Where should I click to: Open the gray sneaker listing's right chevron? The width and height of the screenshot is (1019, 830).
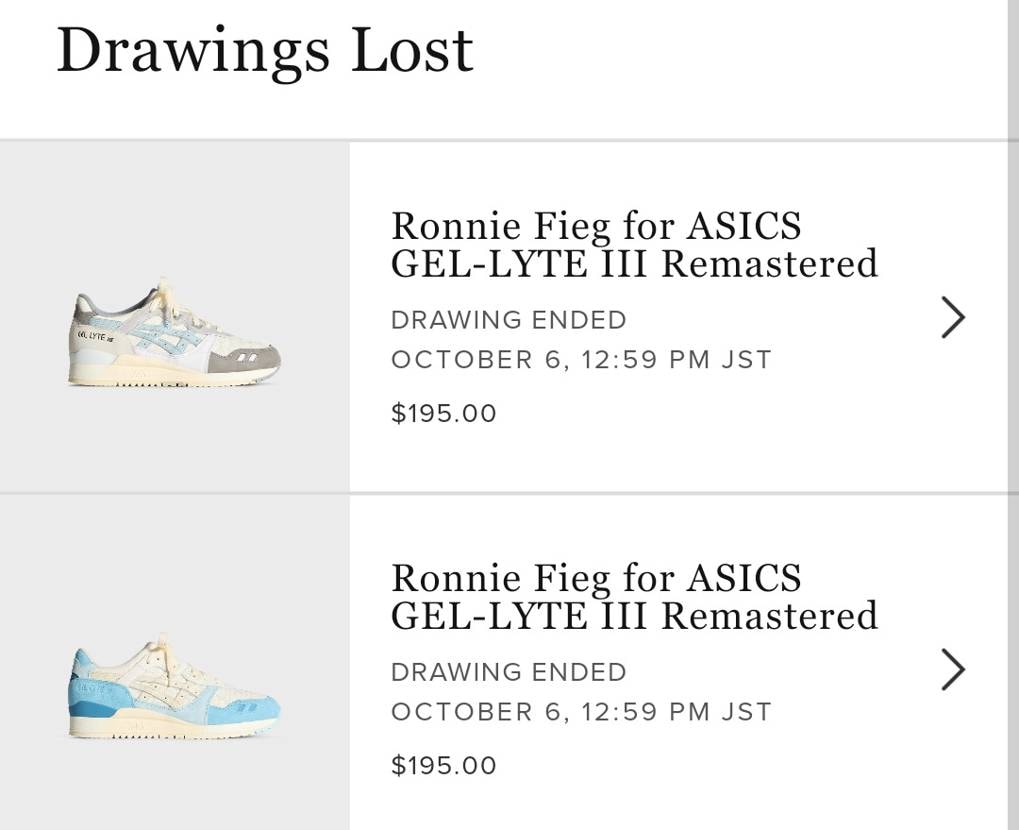coord(953,318)
